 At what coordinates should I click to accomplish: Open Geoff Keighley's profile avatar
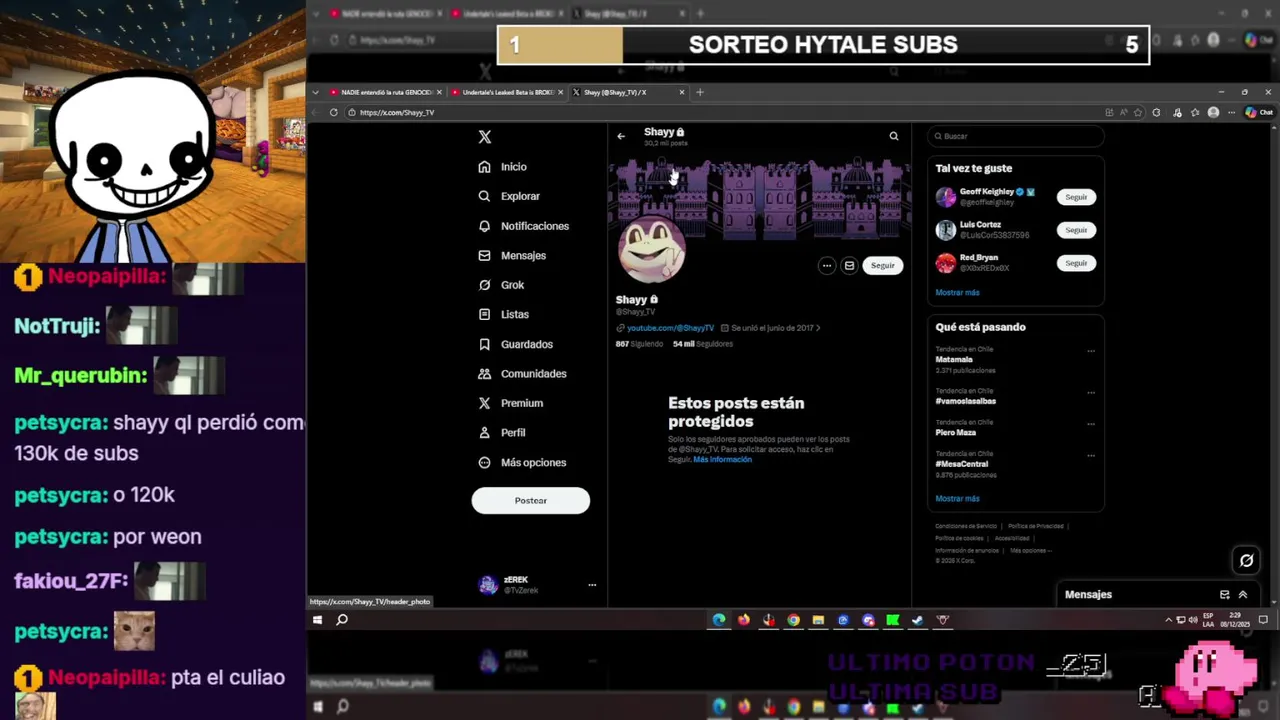click(x=946, y=197)
